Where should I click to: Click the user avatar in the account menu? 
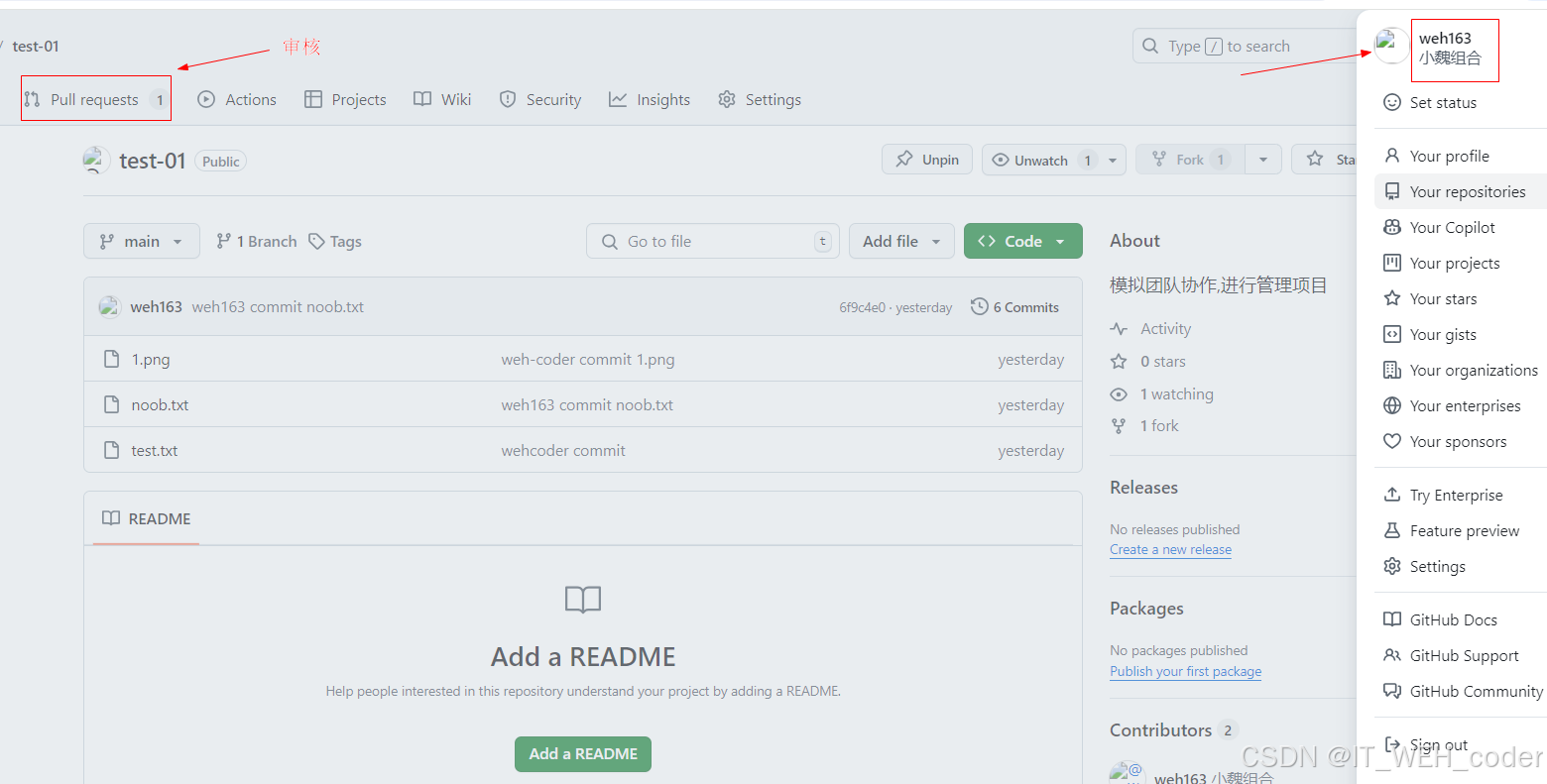(x=1391, y=46)
